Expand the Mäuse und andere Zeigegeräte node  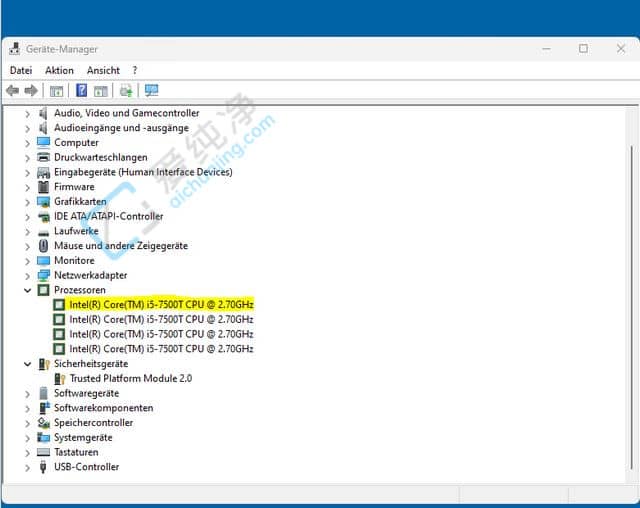[x=28, y=246]
